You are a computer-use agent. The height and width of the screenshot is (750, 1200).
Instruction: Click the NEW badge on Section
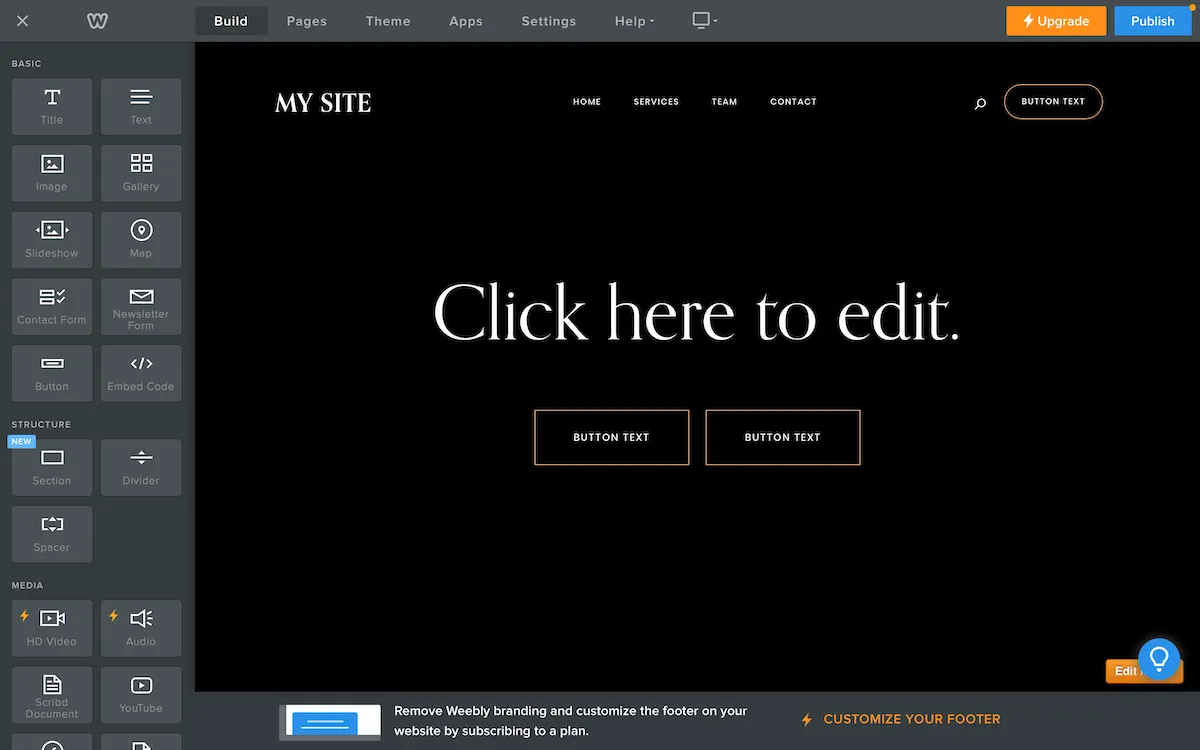coord(21,441)
